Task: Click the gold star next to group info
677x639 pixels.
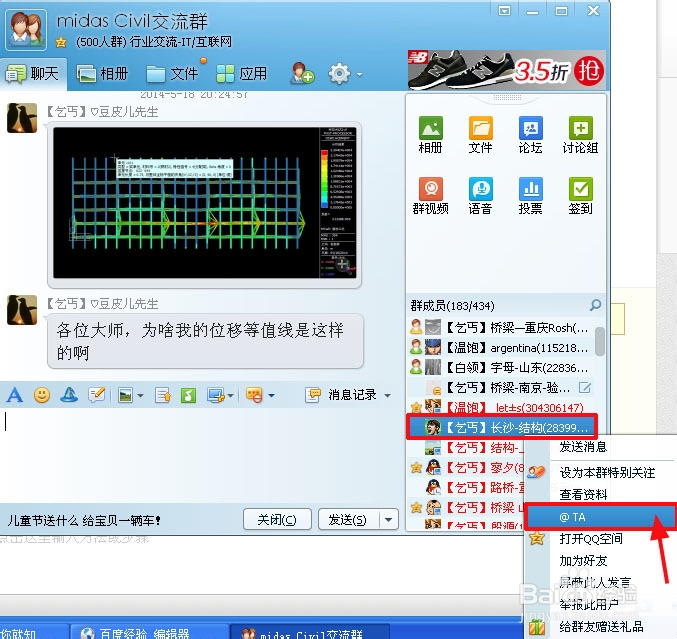Action: (x=61, y=42)
